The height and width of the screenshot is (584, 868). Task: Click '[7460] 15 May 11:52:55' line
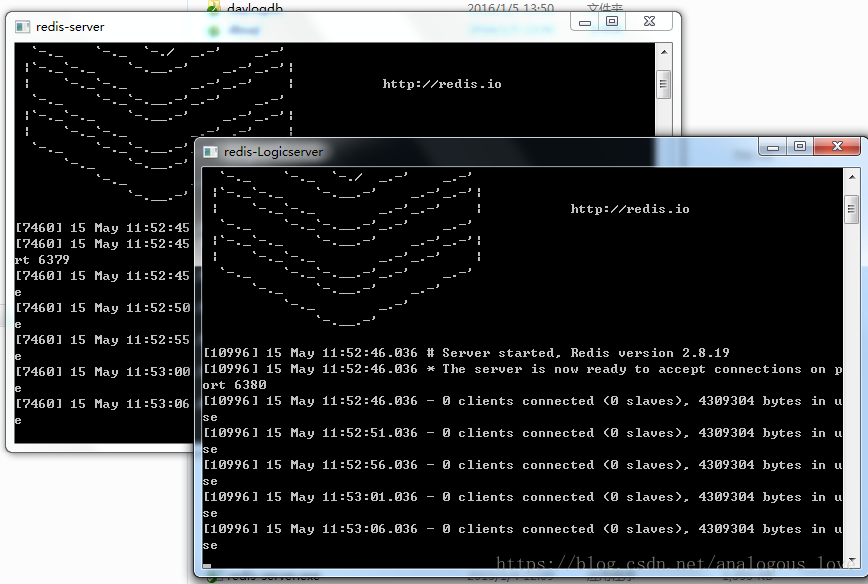[103, 340]
